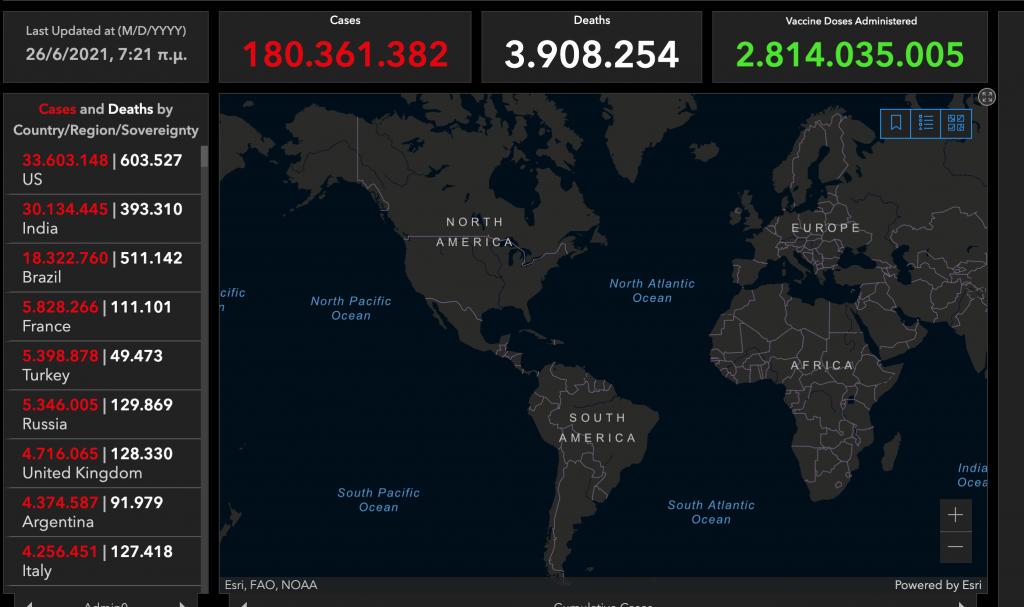The width and height of the screenshot is (1024, 607).
Task: Choose Russia from the country list
Action: pyautogui.click(x=102, y=414)
